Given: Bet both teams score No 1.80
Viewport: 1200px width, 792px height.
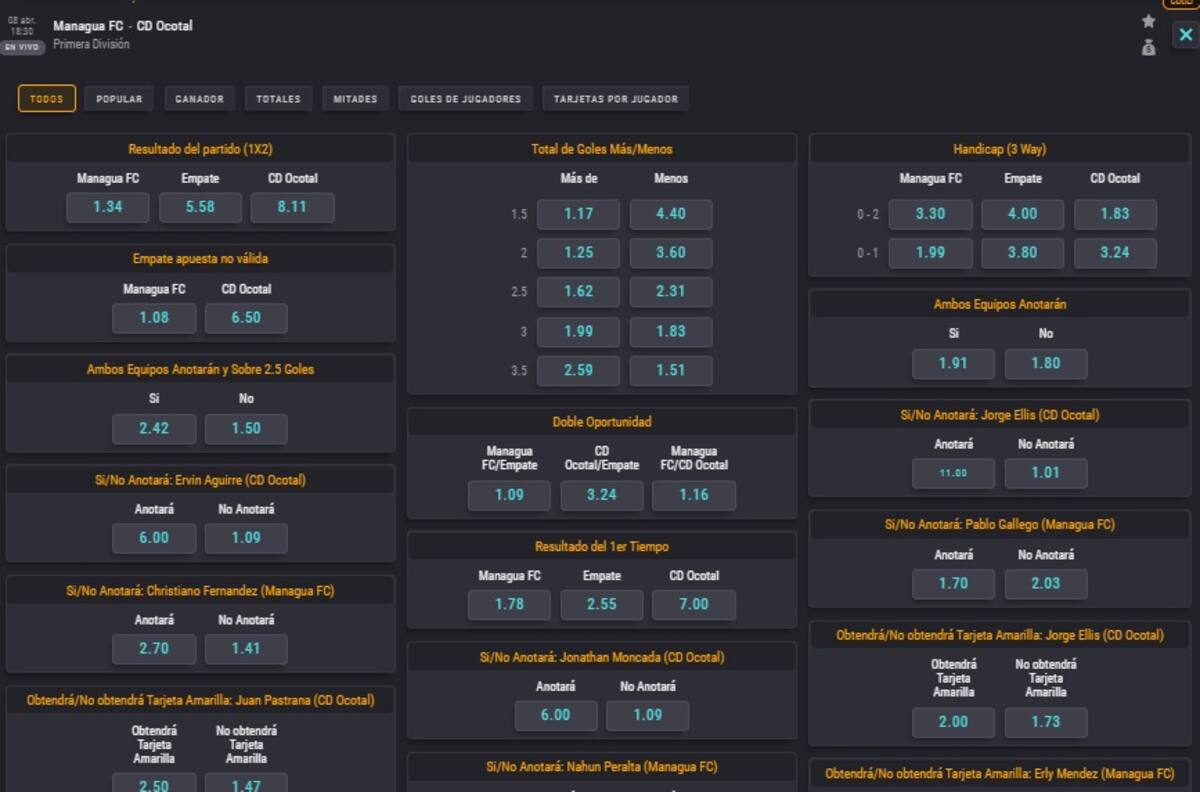Looking at the screenshot, I should 1046,364.
